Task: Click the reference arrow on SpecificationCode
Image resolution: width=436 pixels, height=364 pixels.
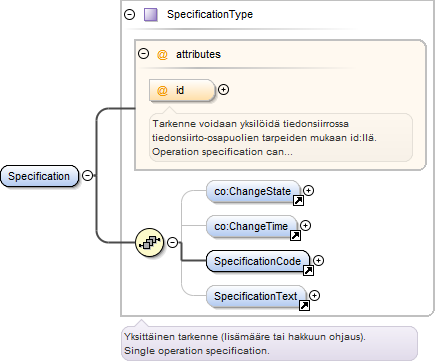Action: point(308,270)
